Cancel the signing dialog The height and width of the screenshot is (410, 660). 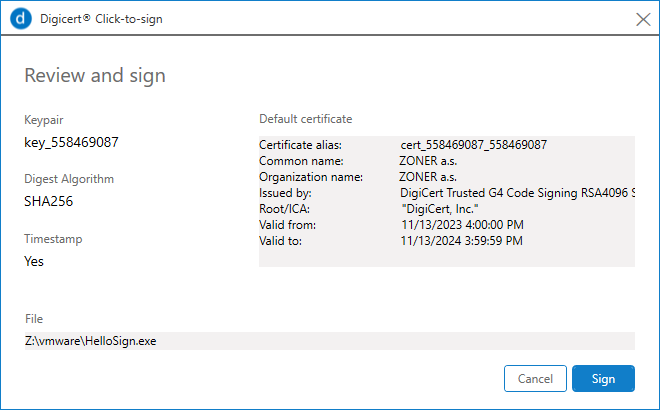click(x=535, y=378)
